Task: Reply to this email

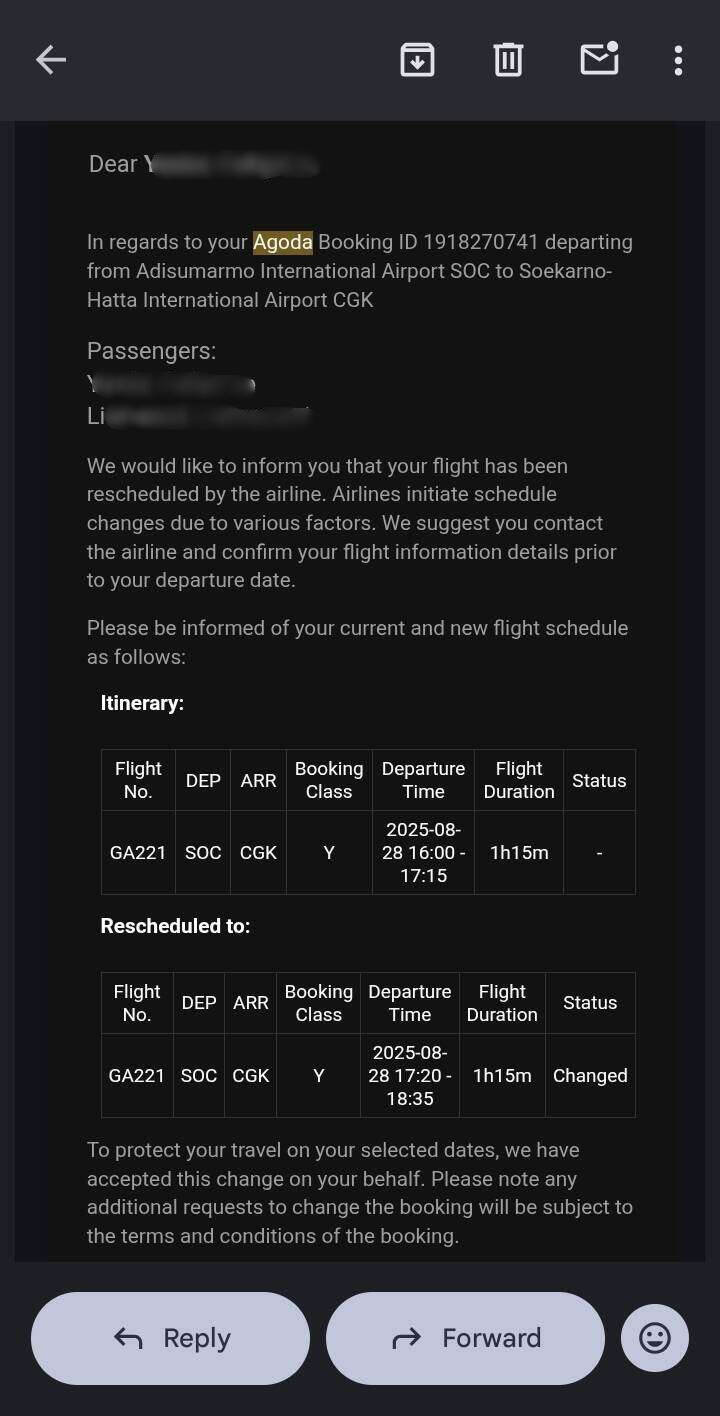Action: (170, 1337)
